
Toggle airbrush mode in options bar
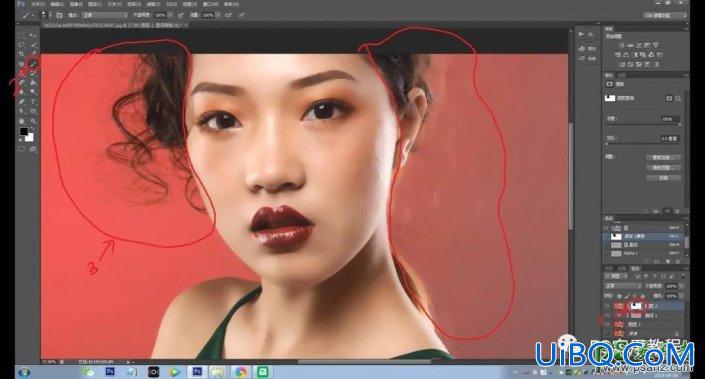pos(228,15)
